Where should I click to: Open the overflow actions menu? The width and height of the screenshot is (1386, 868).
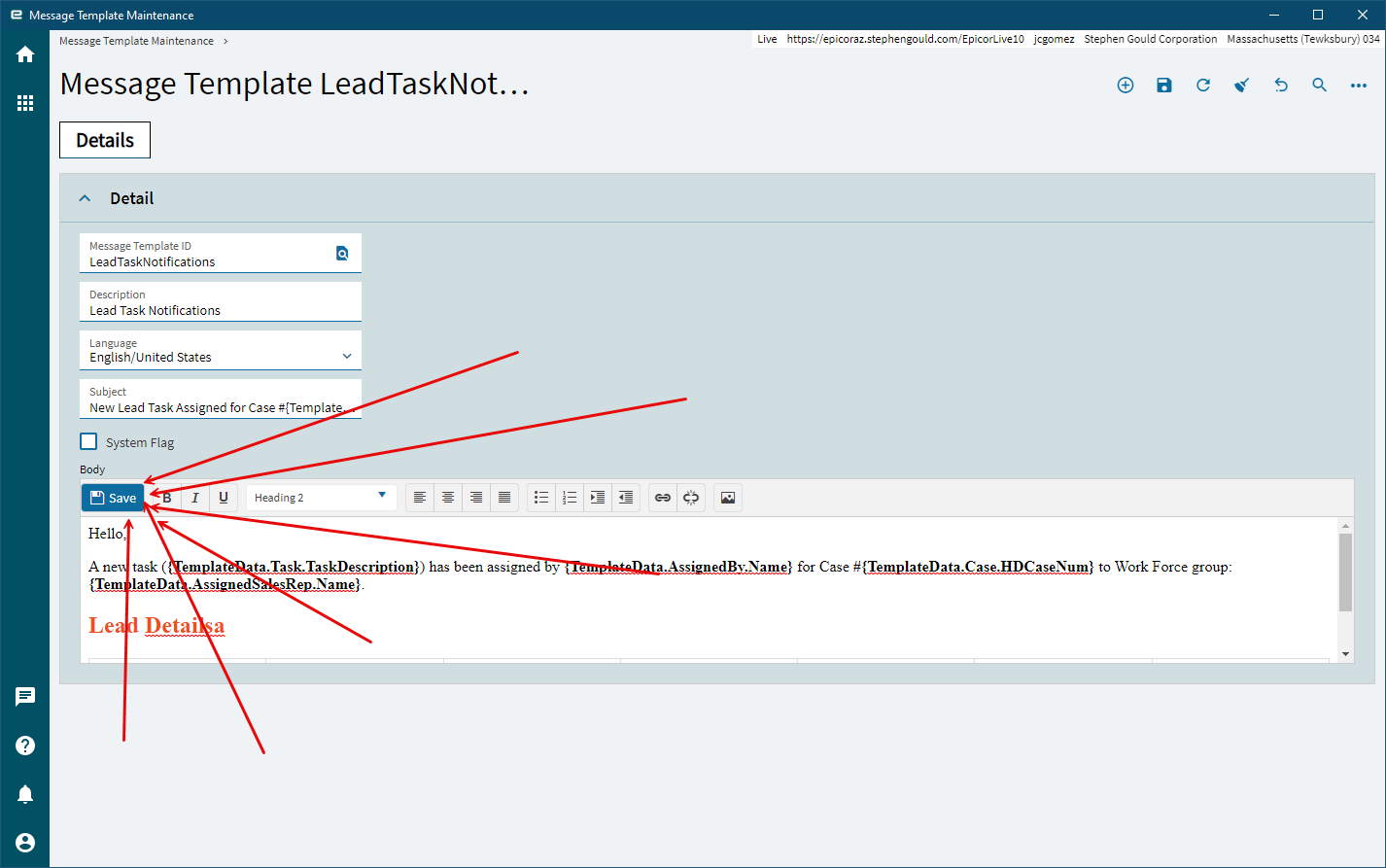[1358, 85]
